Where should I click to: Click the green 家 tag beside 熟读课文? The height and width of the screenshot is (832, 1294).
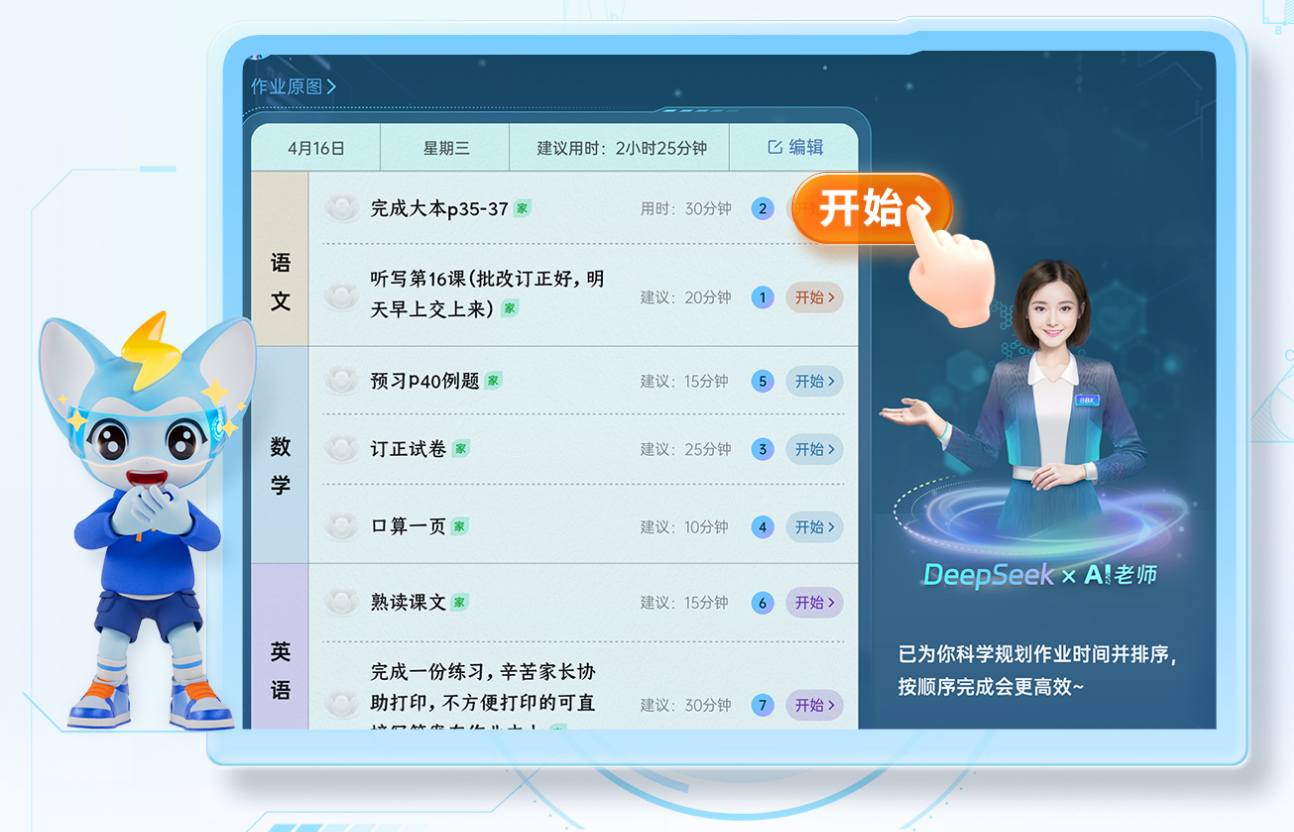click(x=459, y=602)
